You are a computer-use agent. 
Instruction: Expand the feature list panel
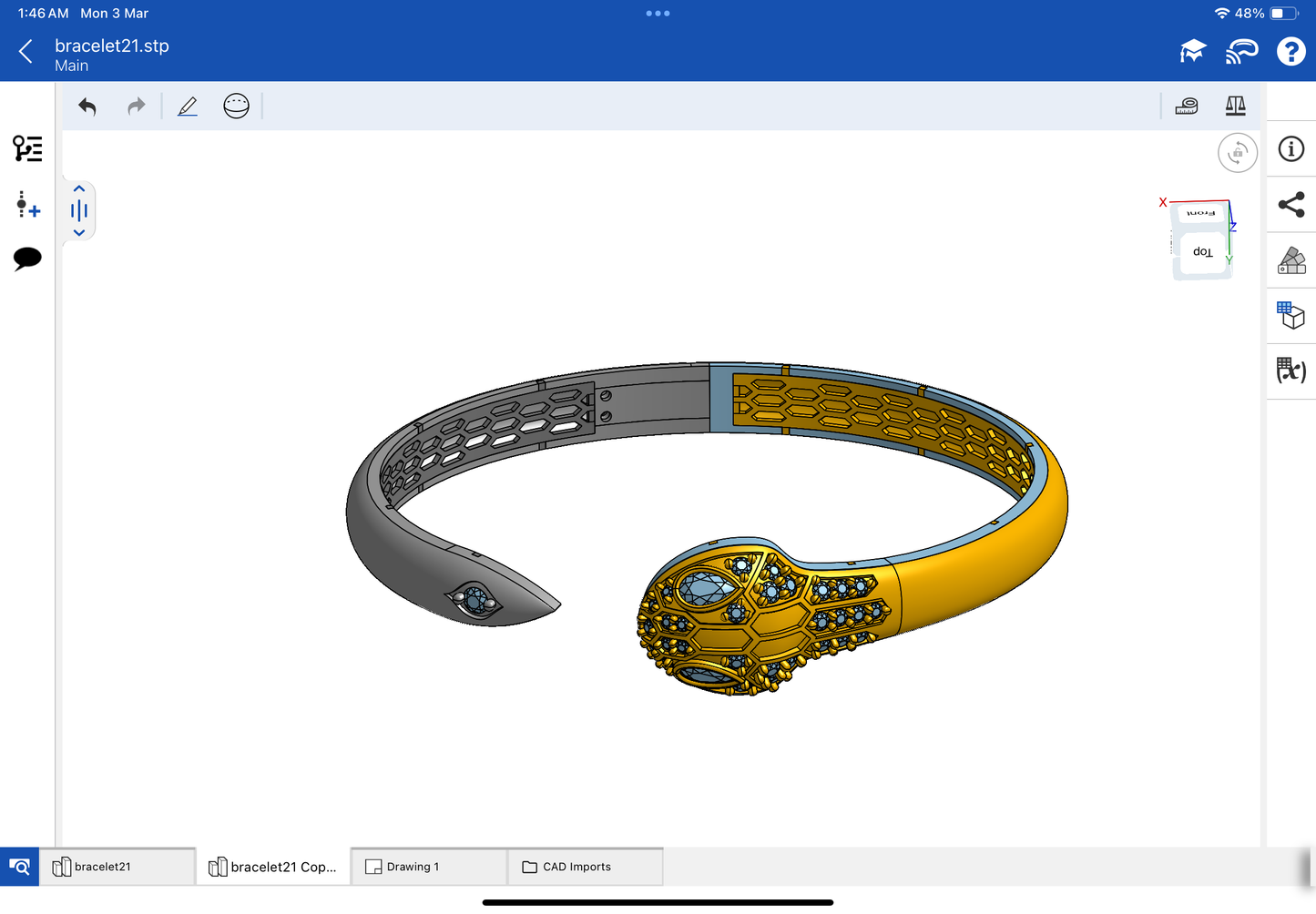point(27,148)
